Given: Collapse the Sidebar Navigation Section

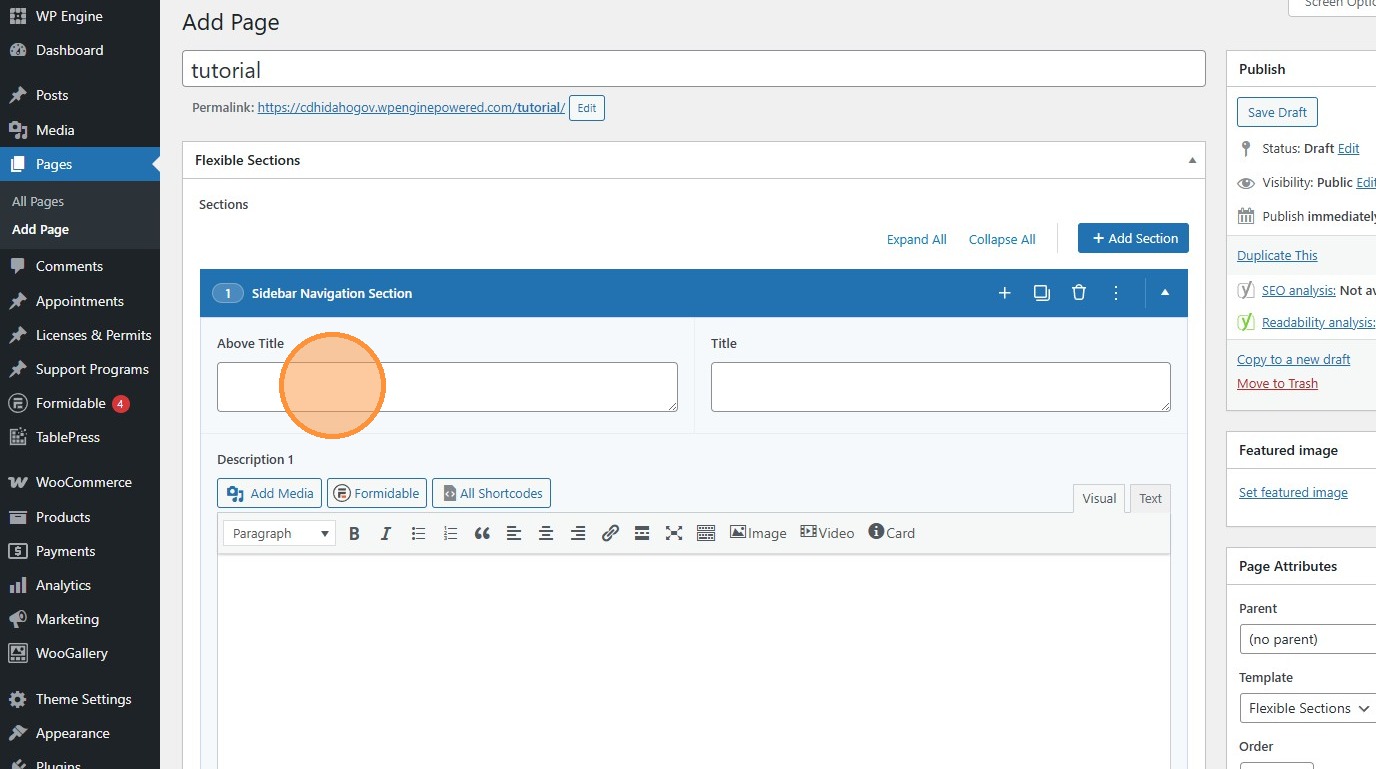Looking at the screenshot, I should 1165,293.
